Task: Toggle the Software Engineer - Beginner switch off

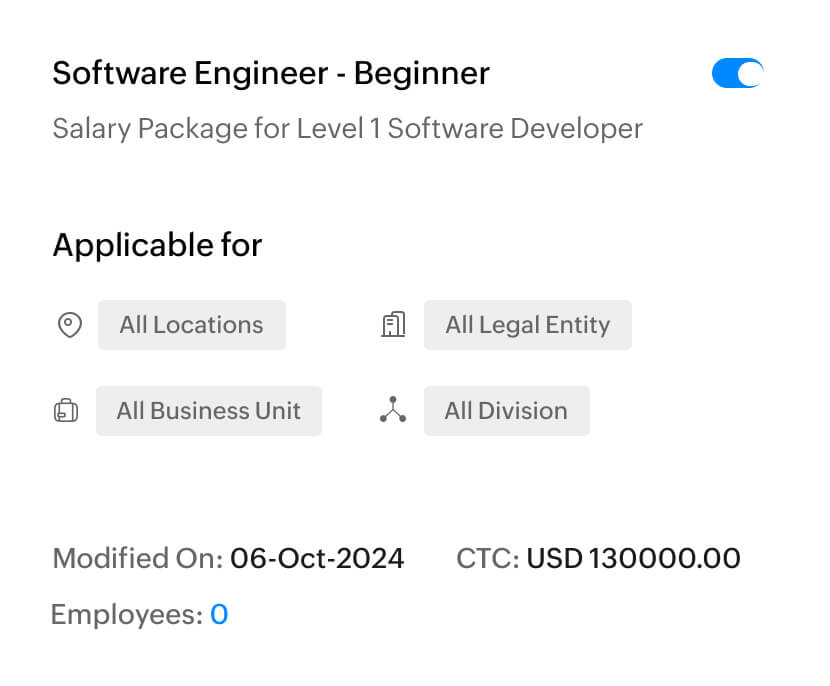Action: pyautogui.click(x=737, y=73)
